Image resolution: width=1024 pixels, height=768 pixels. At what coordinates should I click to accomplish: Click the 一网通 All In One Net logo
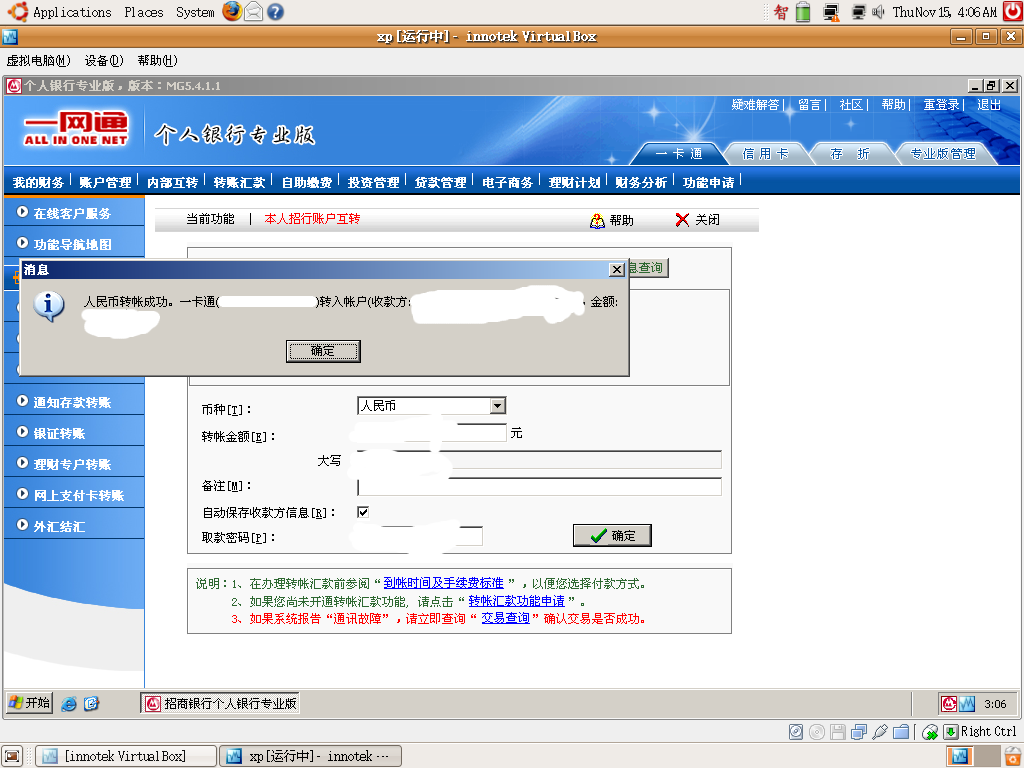76,129
